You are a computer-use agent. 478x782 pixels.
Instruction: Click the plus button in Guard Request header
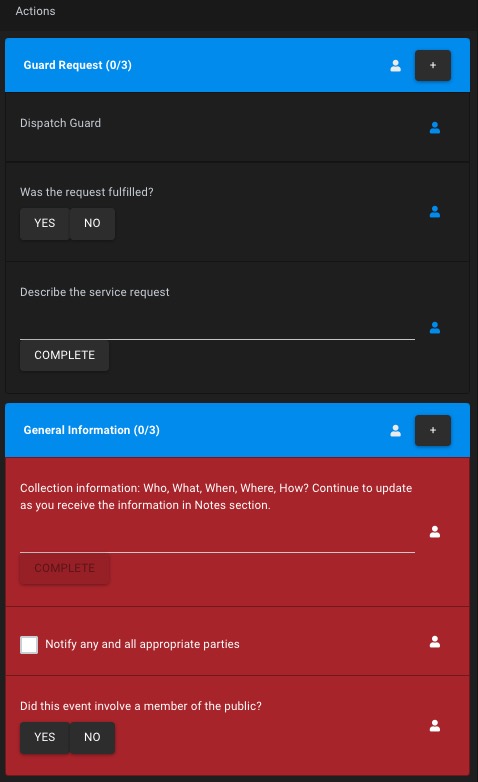[433, 65]
